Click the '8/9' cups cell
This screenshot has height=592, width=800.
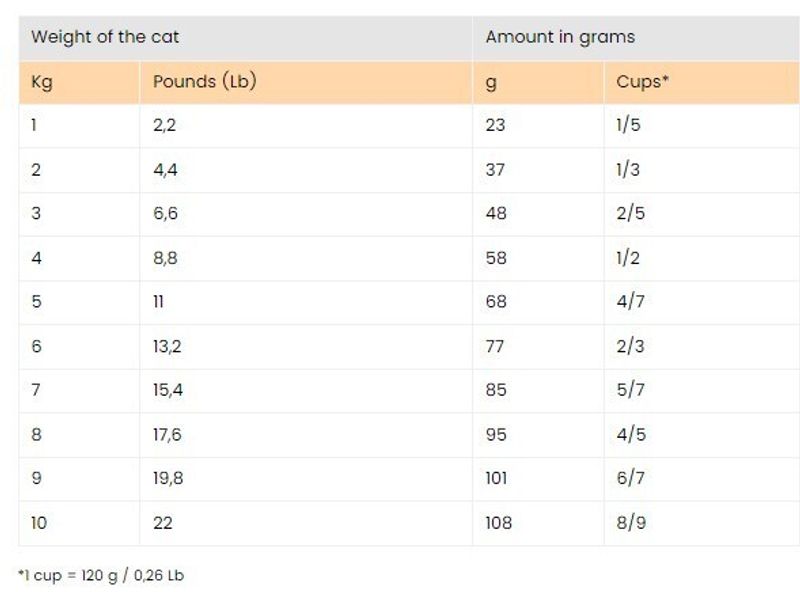[630, 522]
